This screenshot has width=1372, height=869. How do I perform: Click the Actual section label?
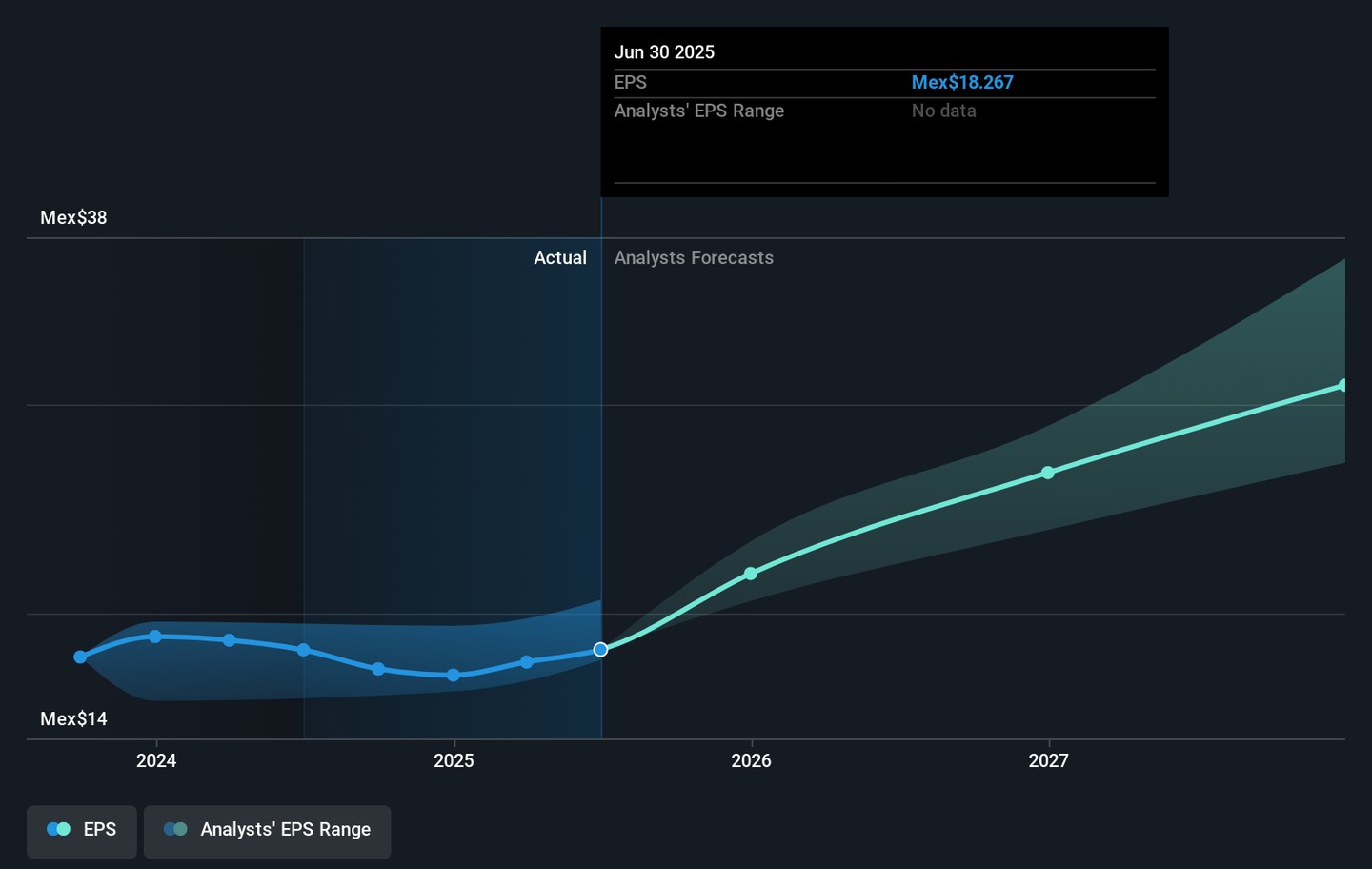560,258
